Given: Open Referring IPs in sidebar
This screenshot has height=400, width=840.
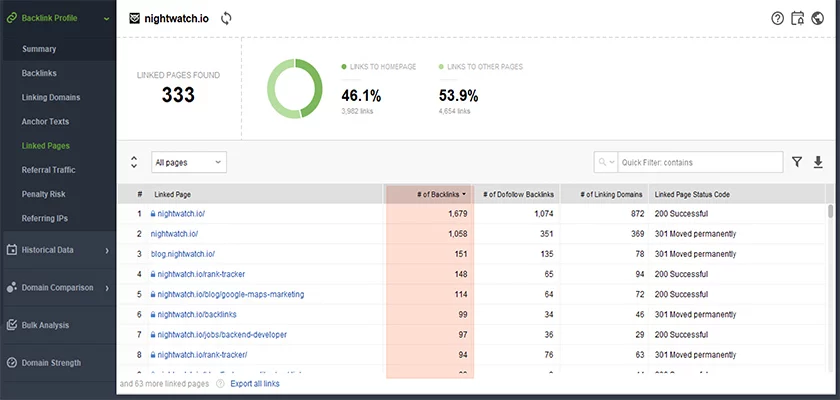Looking at the screenshot, I should [x=45, y=218].
